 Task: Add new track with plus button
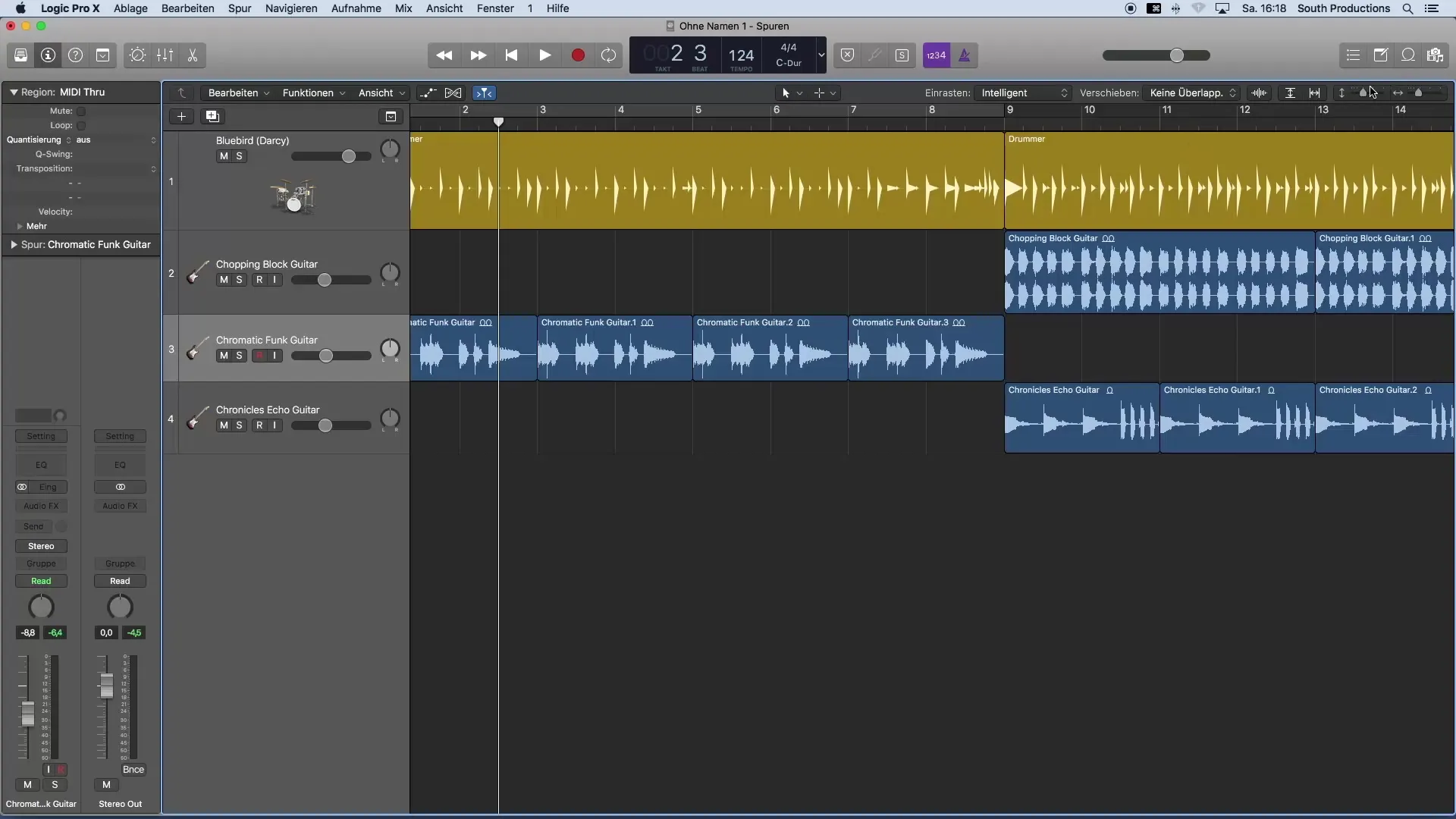click(x=181, y=116)
